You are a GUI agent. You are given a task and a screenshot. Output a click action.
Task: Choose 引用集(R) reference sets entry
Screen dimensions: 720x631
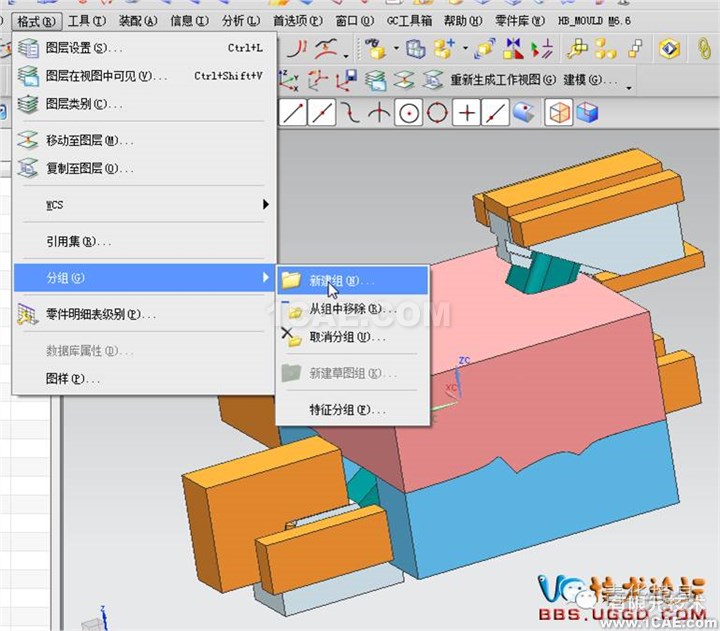pyautogui.click(x=144, y=242)
